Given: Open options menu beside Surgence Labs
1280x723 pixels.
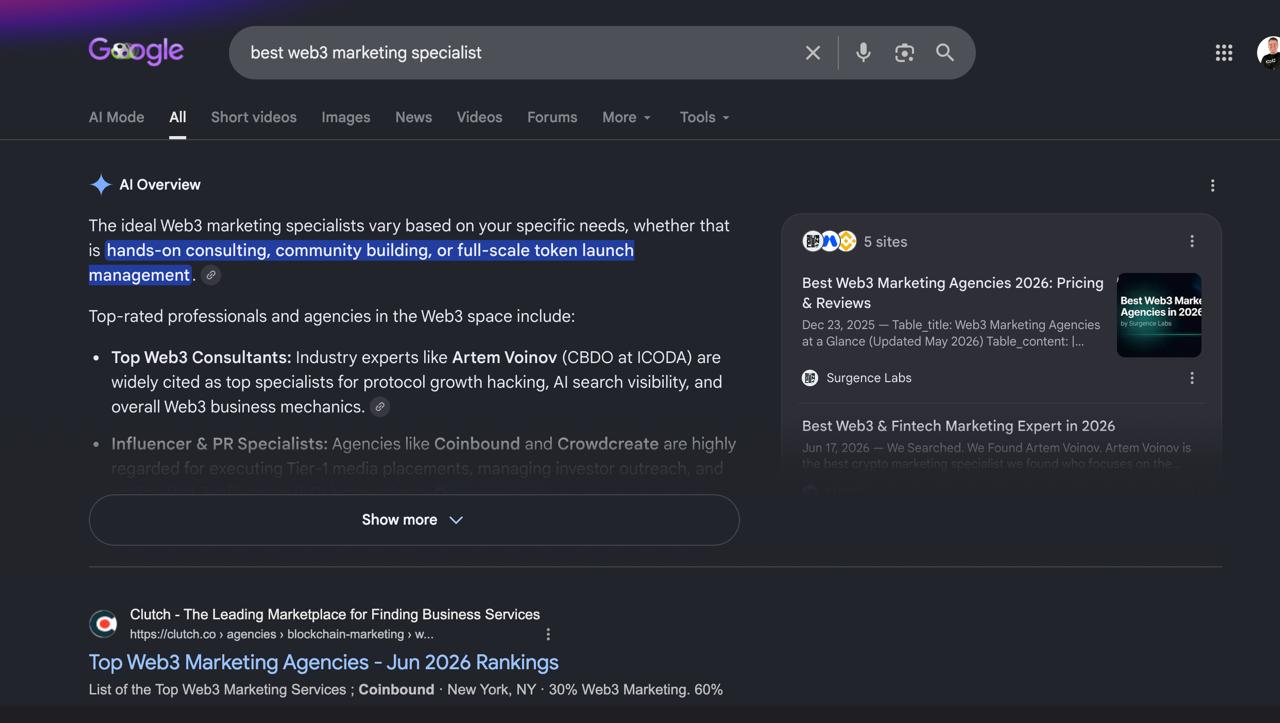Looking at the screenshot, I should click(x=1191, y=378).
